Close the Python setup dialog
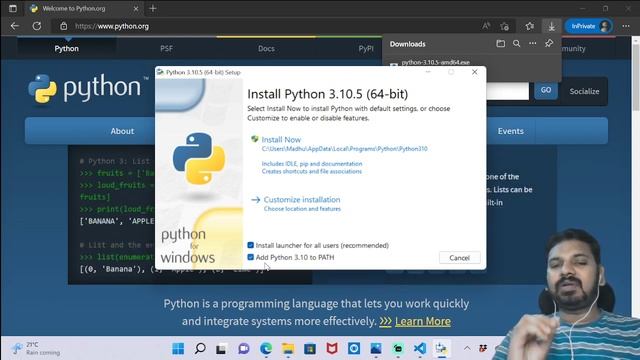Screen dimensions: 640x360 (474, 72)
